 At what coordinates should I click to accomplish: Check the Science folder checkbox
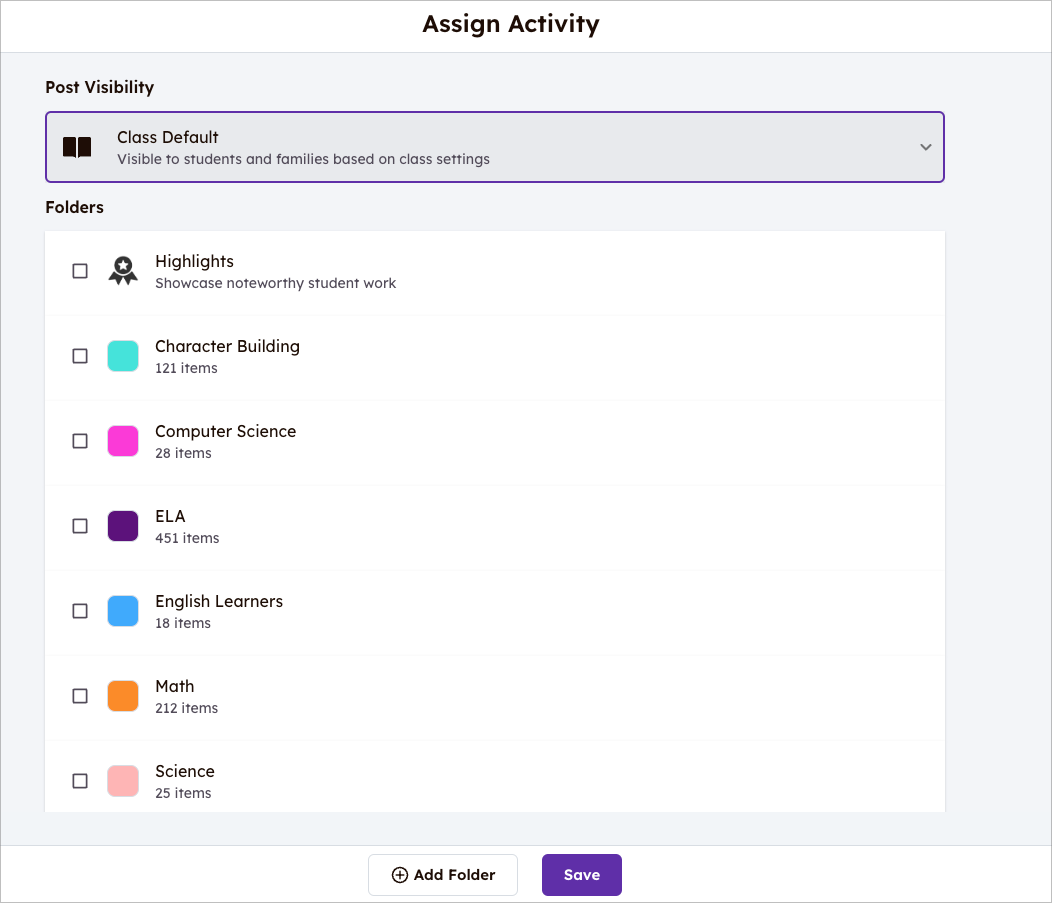(80, 781)
